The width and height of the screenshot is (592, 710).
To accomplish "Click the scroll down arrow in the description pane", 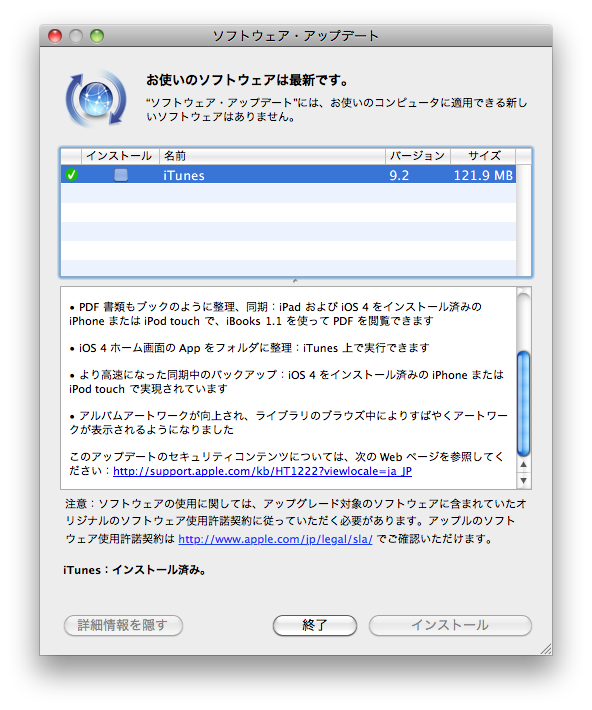I will pyautogui.click(x=524, y=480).
